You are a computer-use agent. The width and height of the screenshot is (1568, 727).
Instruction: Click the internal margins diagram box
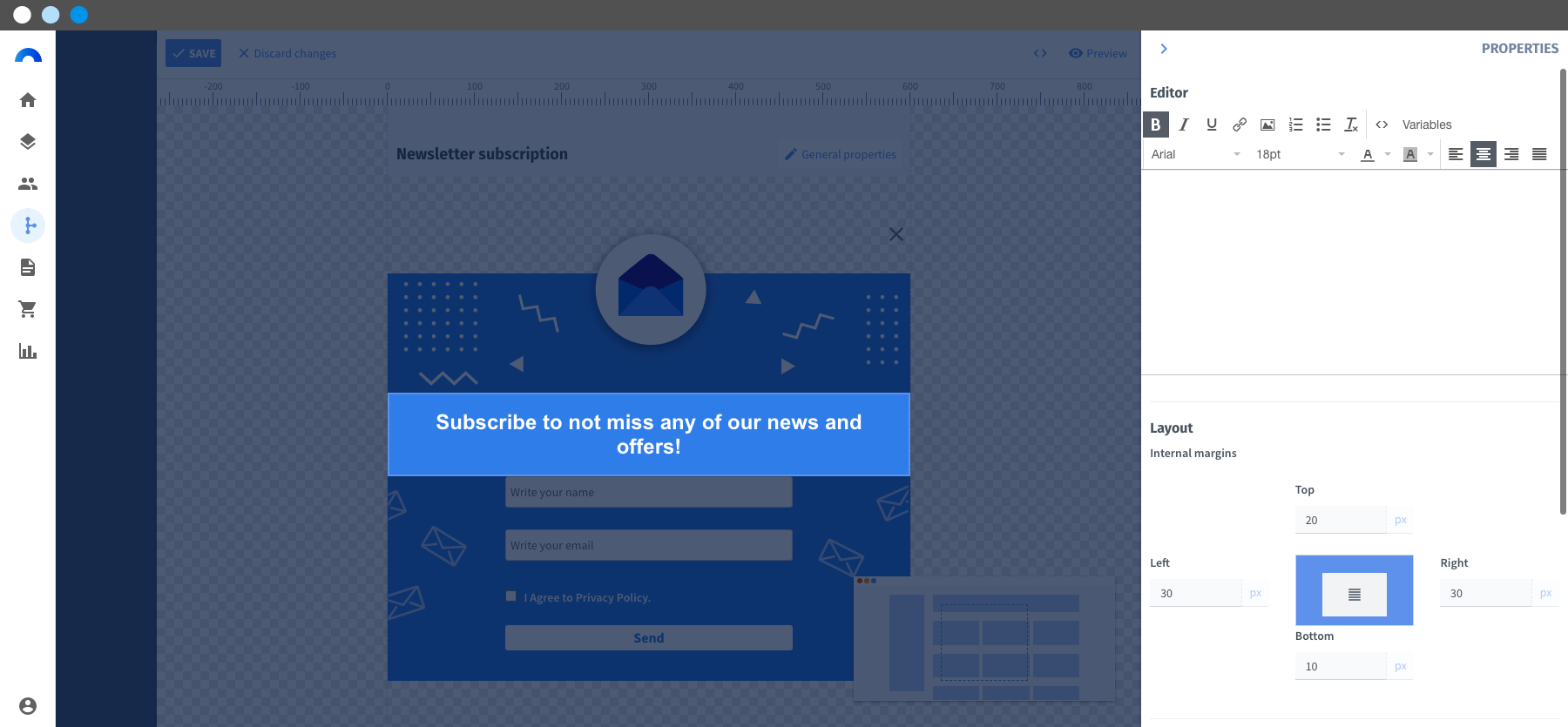point(1355,590)
